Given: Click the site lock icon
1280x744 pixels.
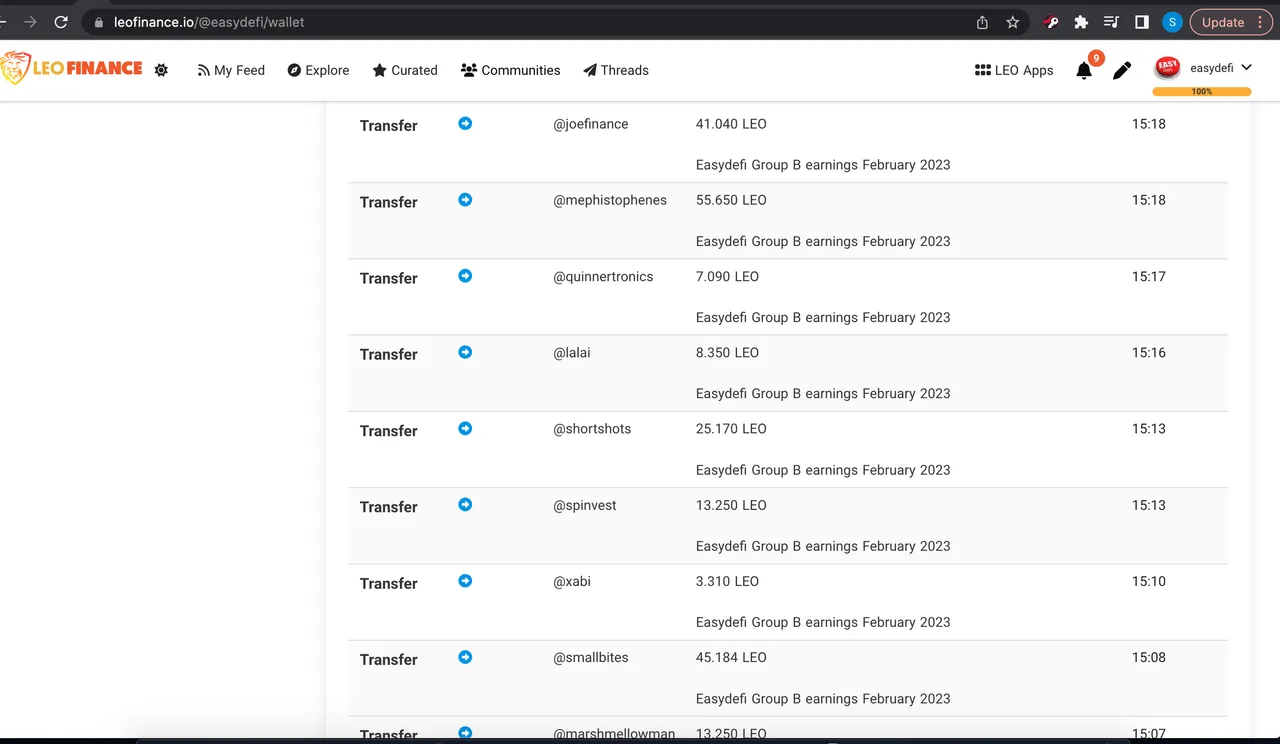Looking at the screenshot, I should pos(98,22).
